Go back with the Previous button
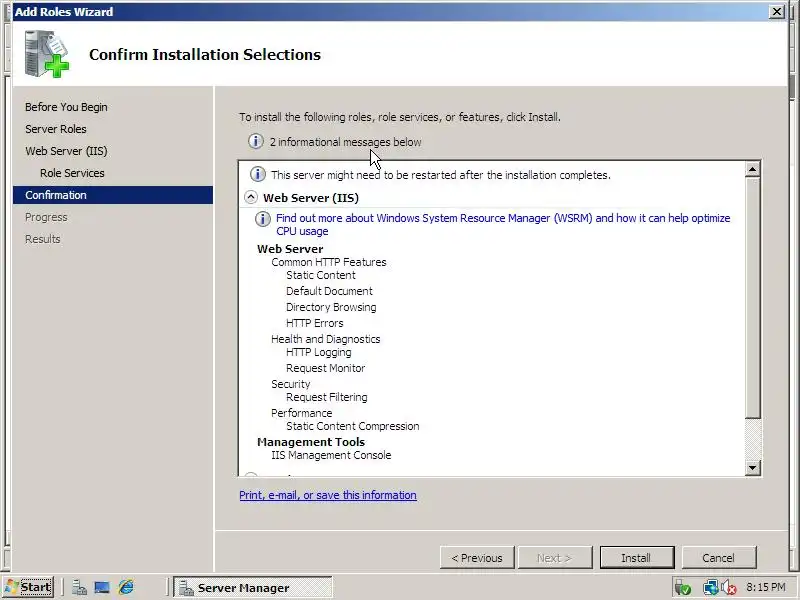The height and width of the screenshot is (600, 800). tap(477, 558)
